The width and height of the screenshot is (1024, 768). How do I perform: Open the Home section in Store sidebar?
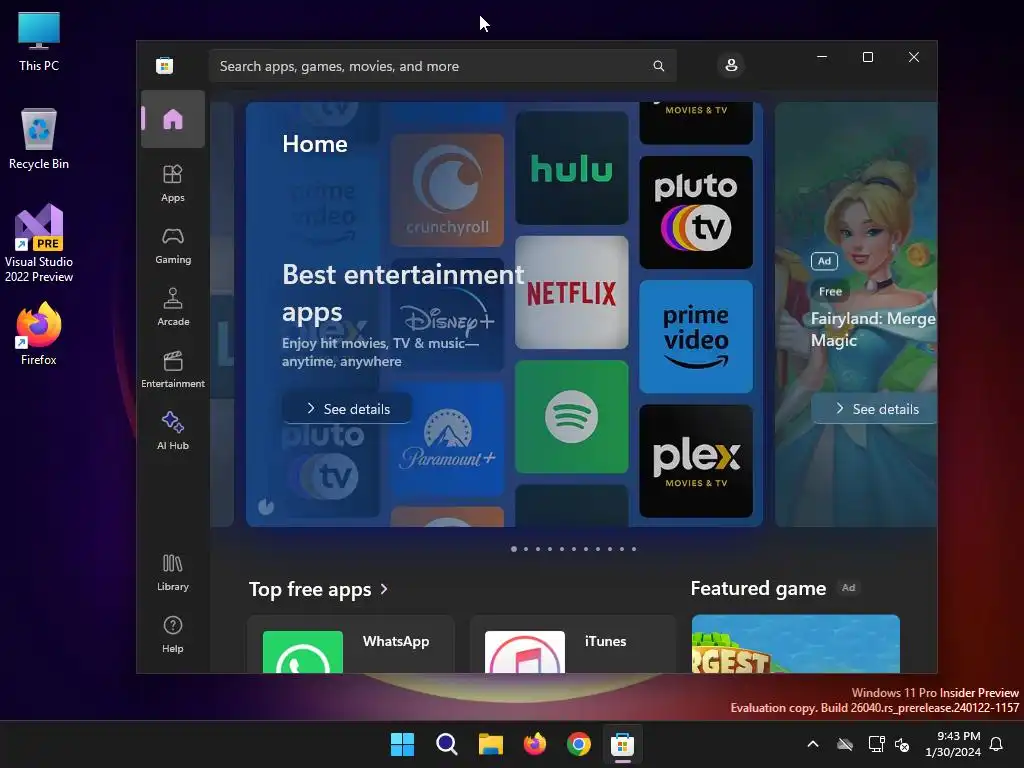[x=173, y=120]
